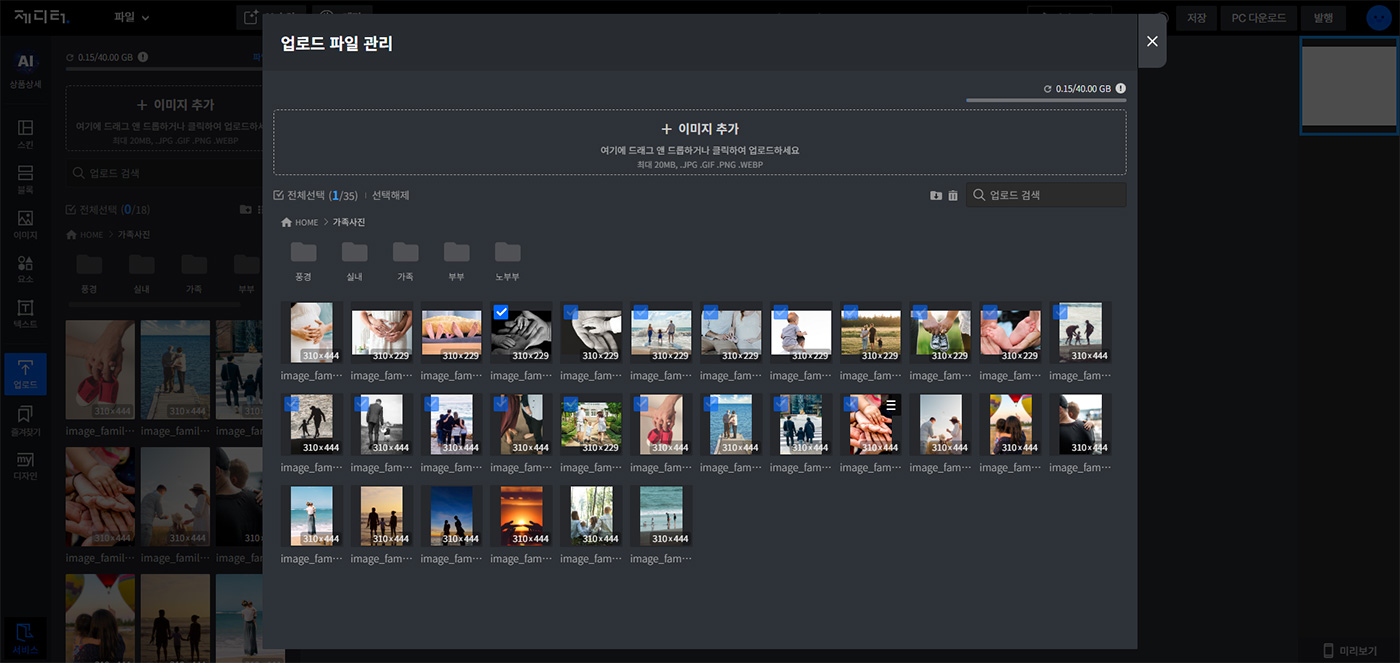Click the storage info exclamation icon

click(1120, 88)
